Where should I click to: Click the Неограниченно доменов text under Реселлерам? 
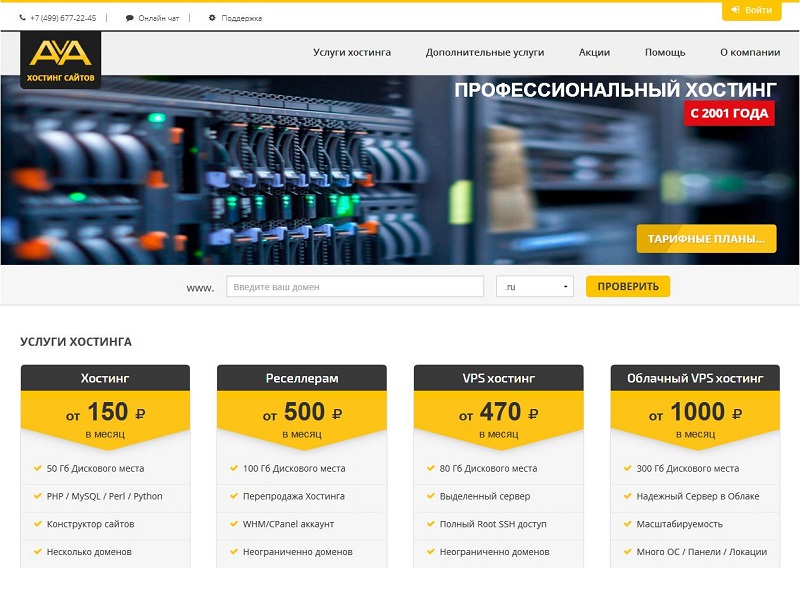[297, 552]
